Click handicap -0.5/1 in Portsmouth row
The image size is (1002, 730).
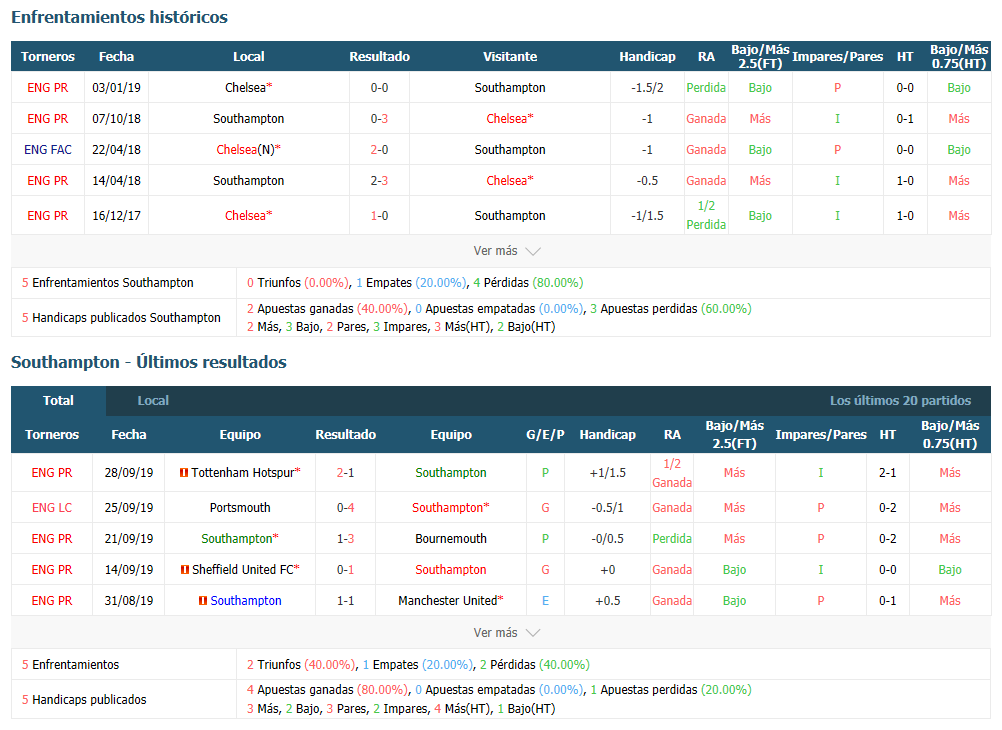(608, 508)
